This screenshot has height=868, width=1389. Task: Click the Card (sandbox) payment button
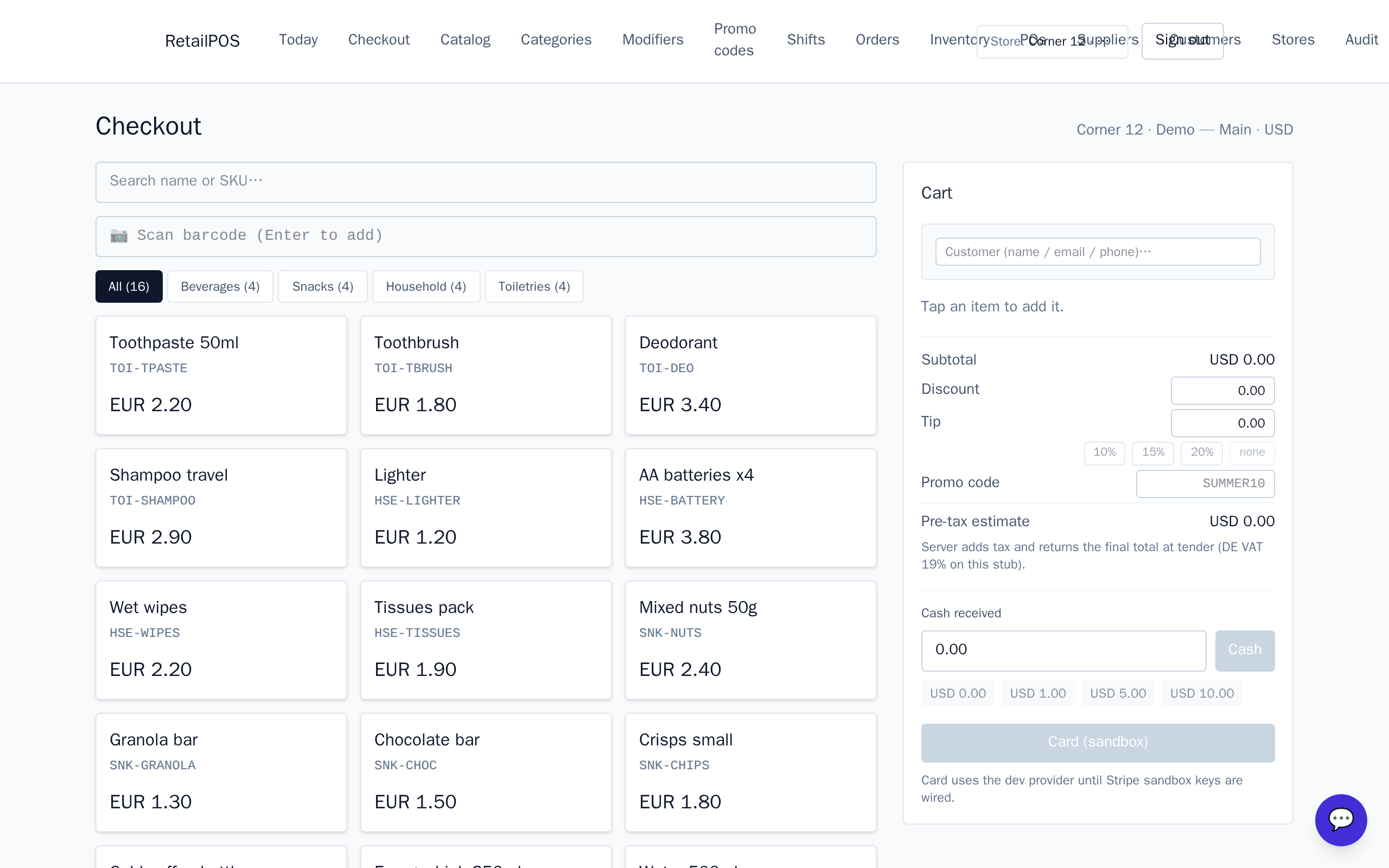1098,743
